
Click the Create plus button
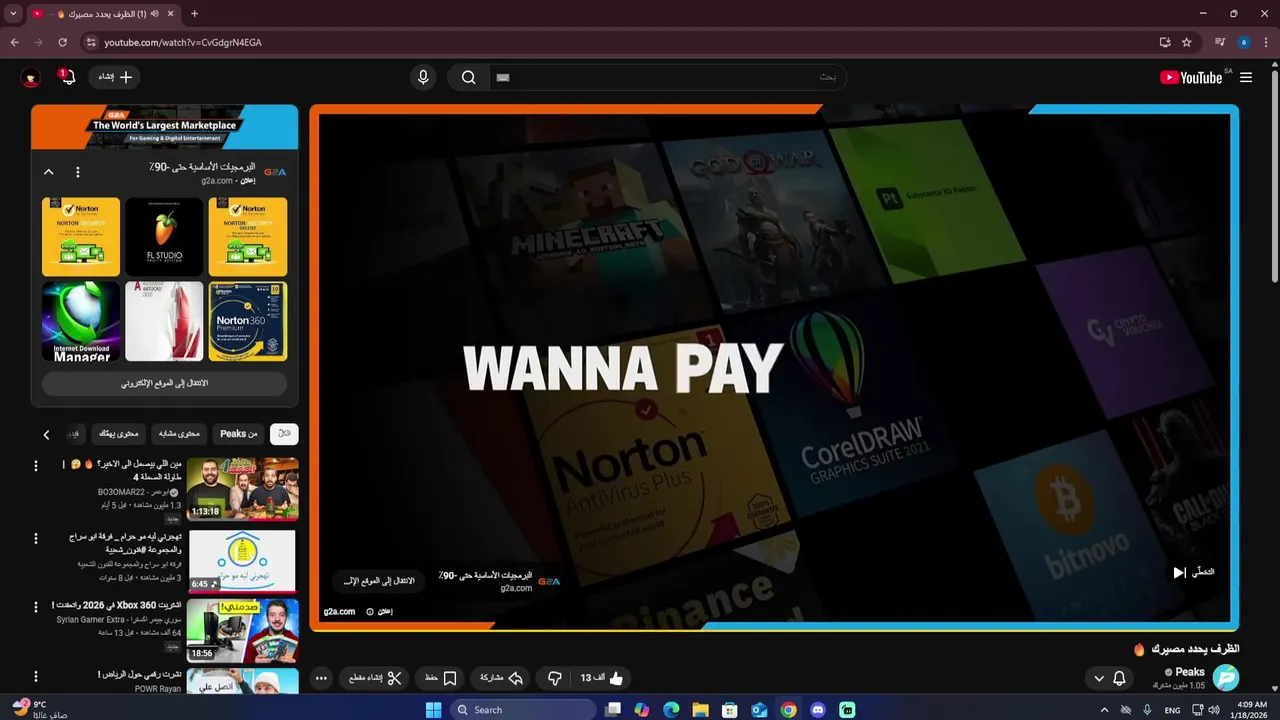[115, 77]
